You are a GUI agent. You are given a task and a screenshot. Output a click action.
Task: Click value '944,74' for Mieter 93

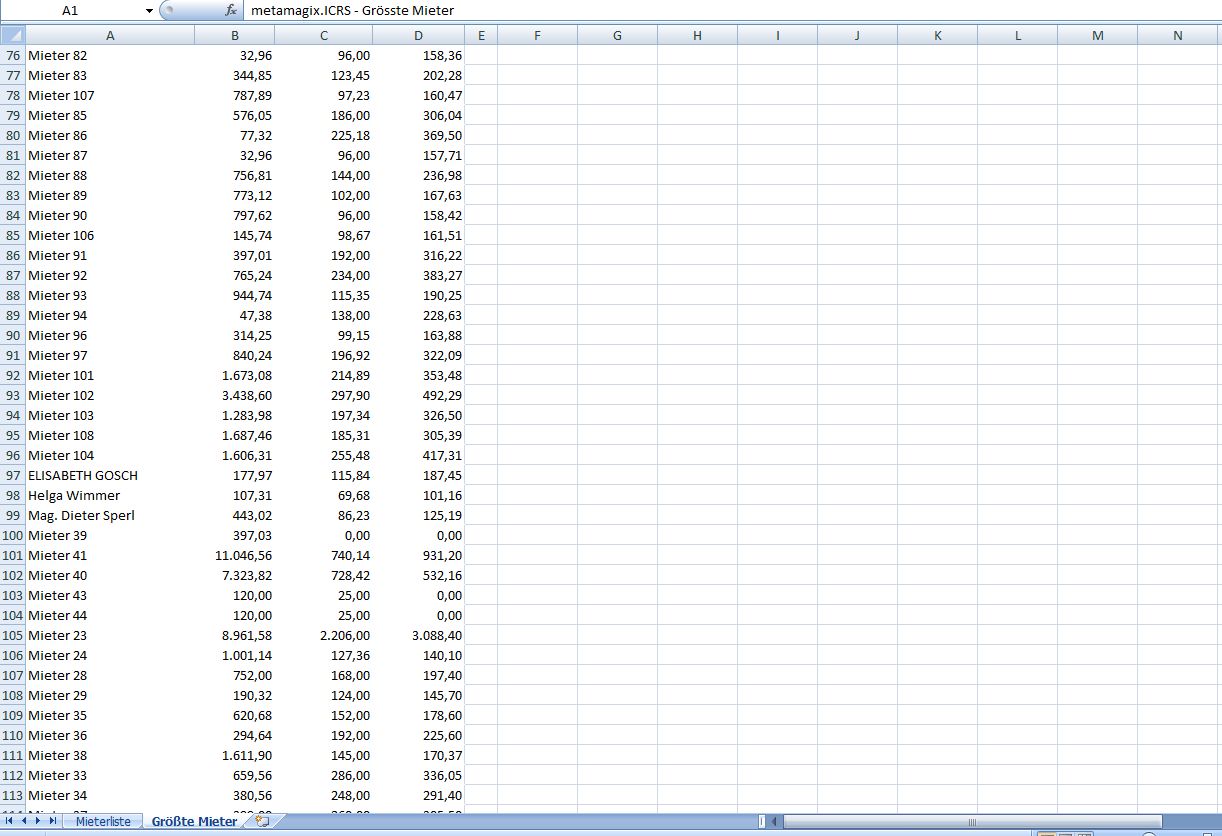(x=252, y=295)
